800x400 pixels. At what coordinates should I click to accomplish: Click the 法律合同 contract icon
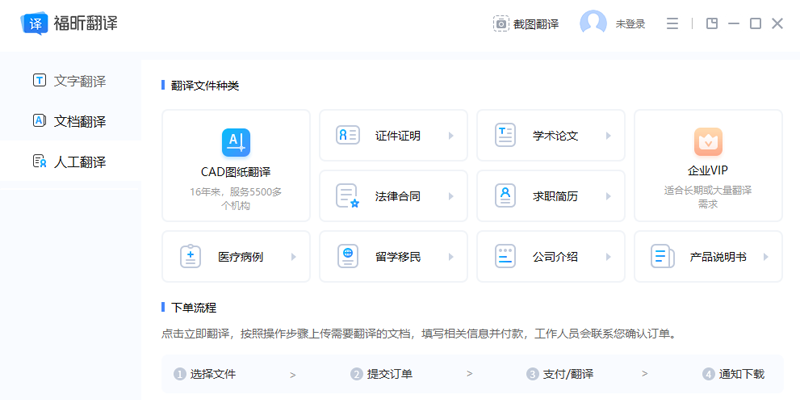pos(348,196)
